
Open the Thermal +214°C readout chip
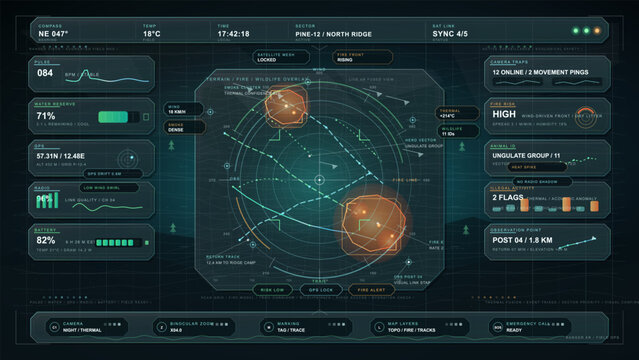pos(457,113)
